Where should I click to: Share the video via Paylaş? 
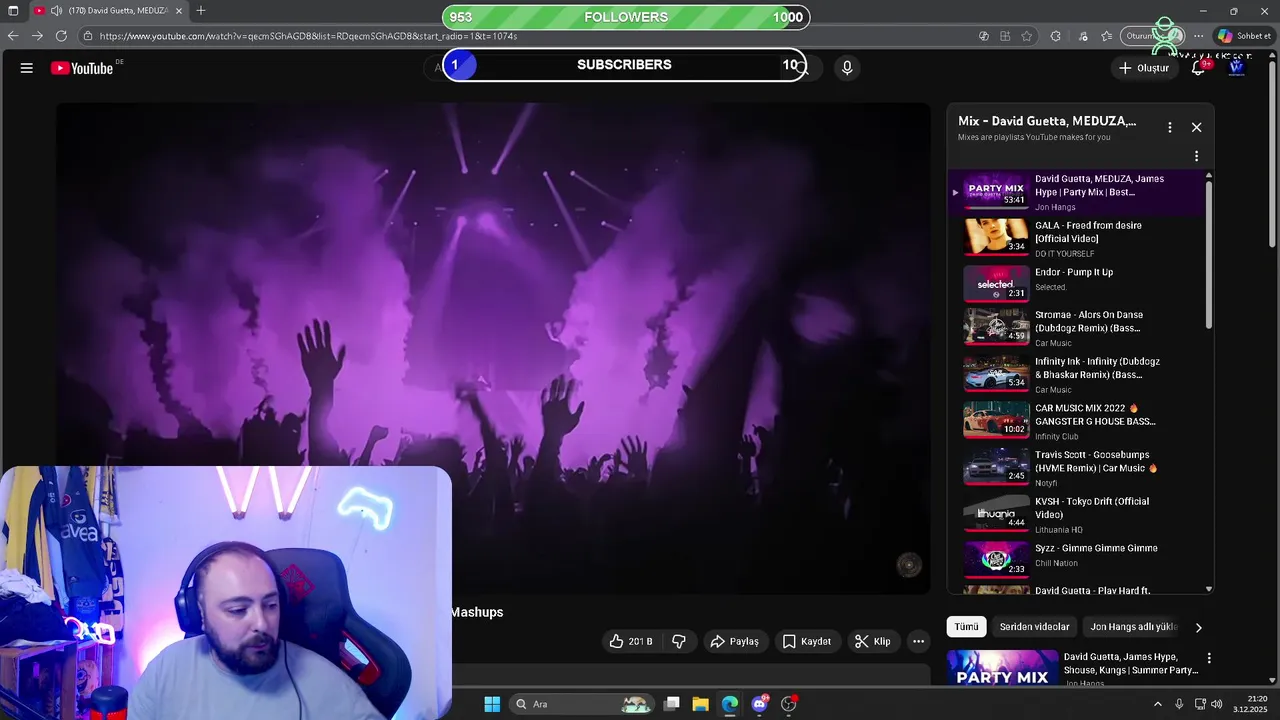pos(734,641)
